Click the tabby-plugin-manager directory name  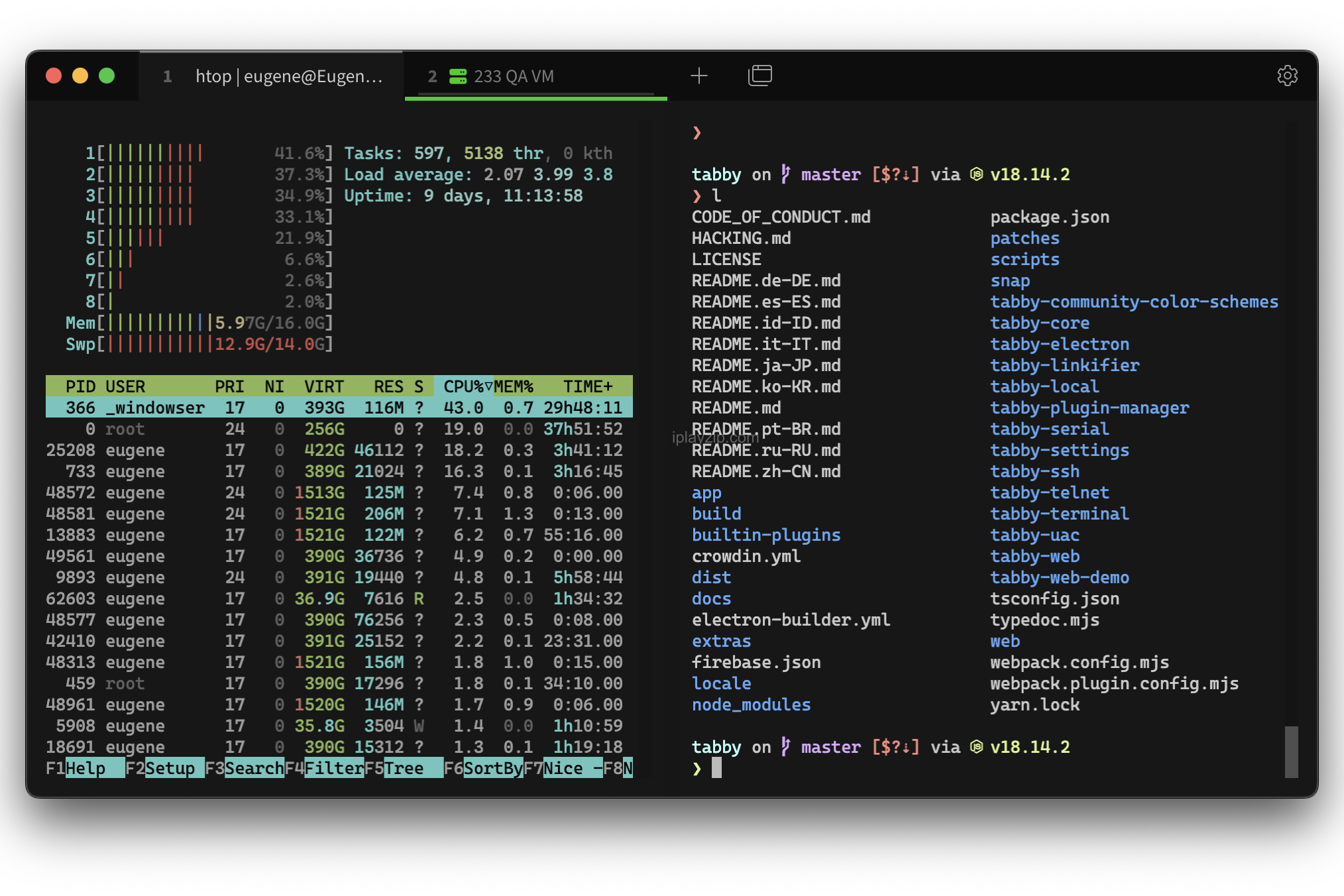1090,408
